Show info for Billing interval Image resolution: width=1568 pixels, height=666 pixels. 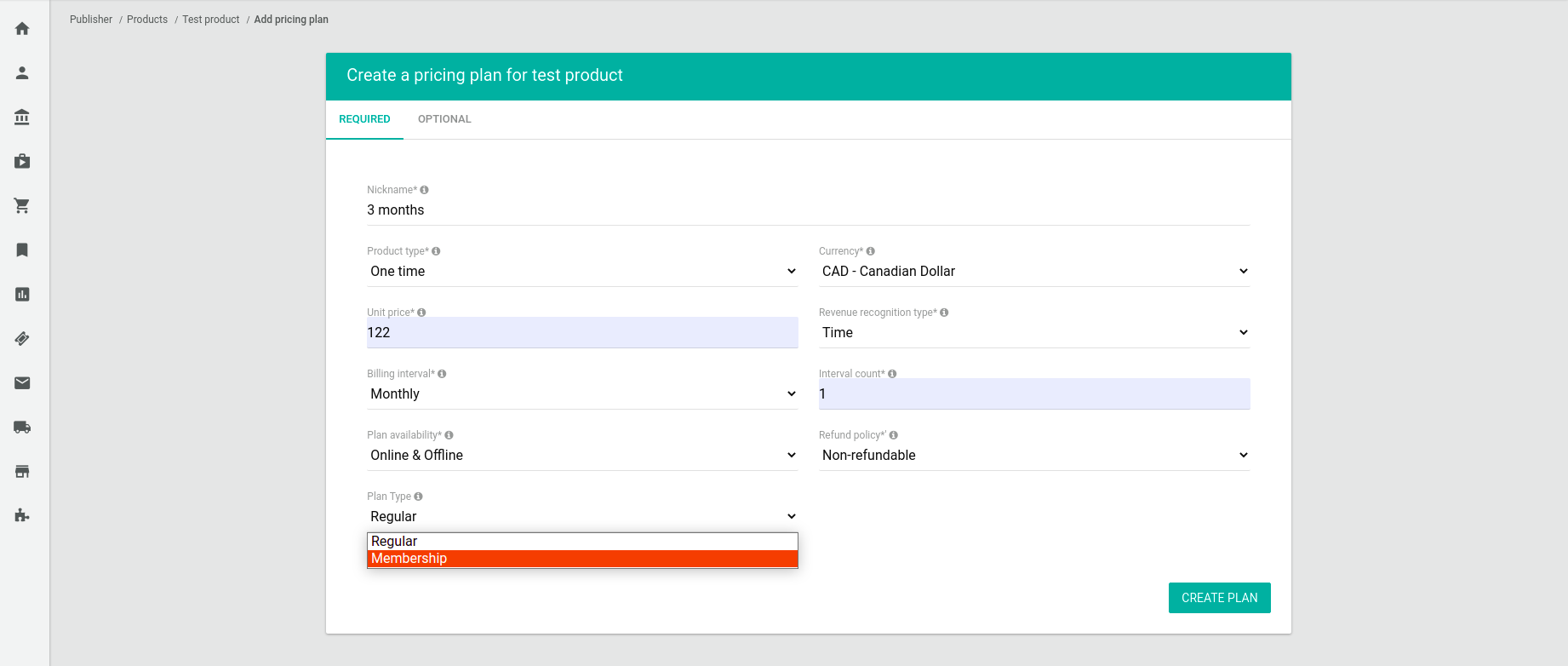(442, 374)
